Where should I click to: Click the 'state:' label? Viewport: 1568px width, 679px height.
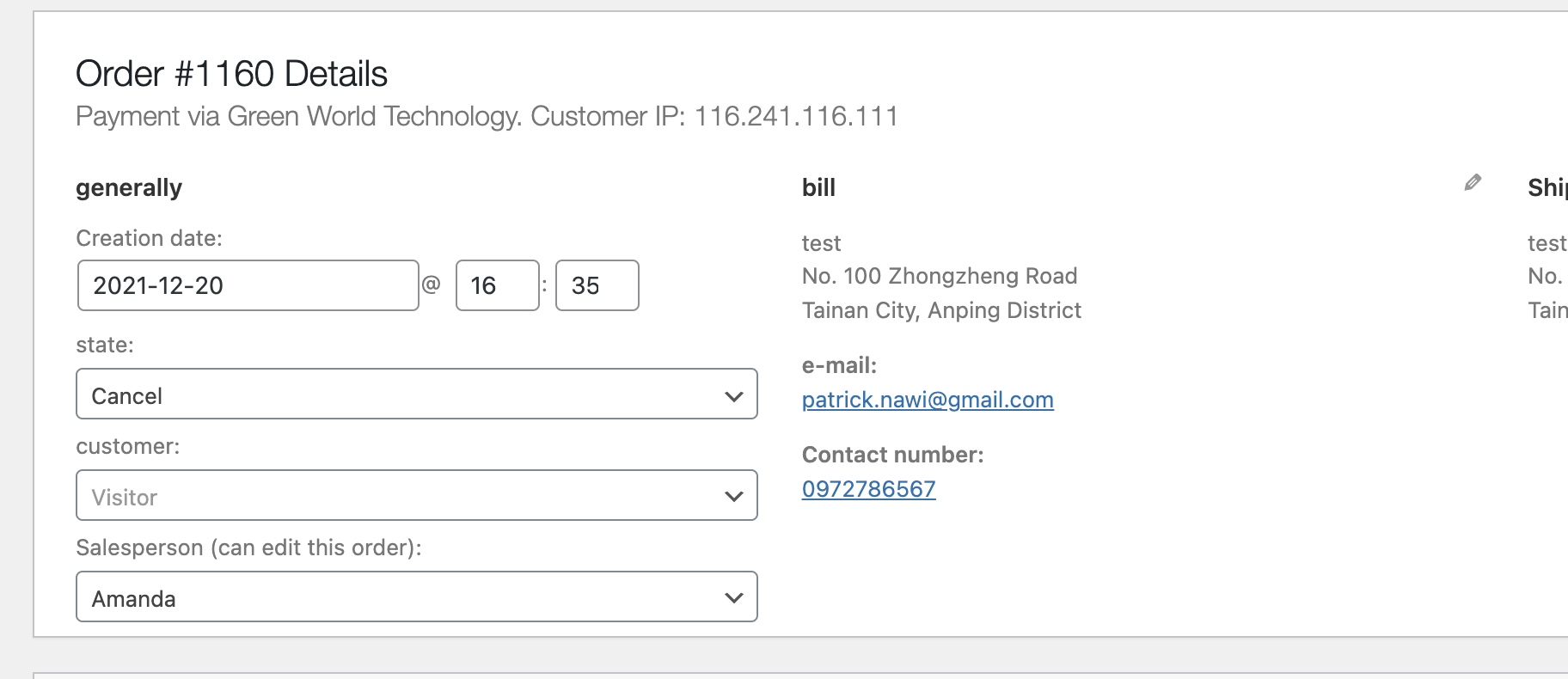[105, 345]
